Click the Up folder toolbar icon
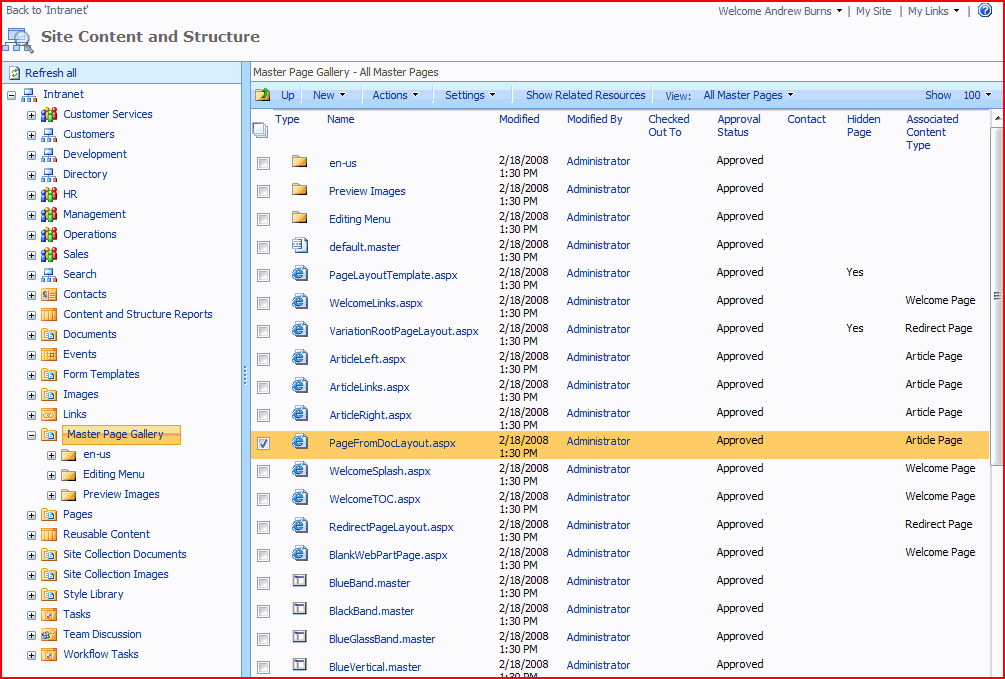1005x679 pixels. point(263,95)
